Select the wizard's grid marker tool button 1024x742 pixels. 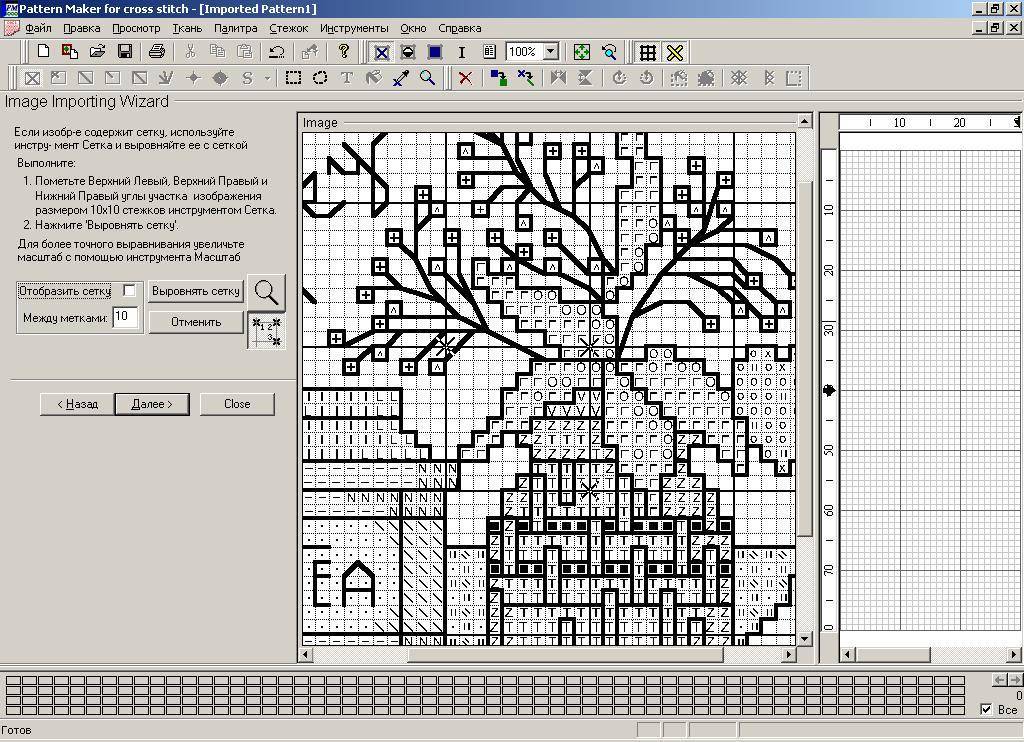[x=266, y=331]
